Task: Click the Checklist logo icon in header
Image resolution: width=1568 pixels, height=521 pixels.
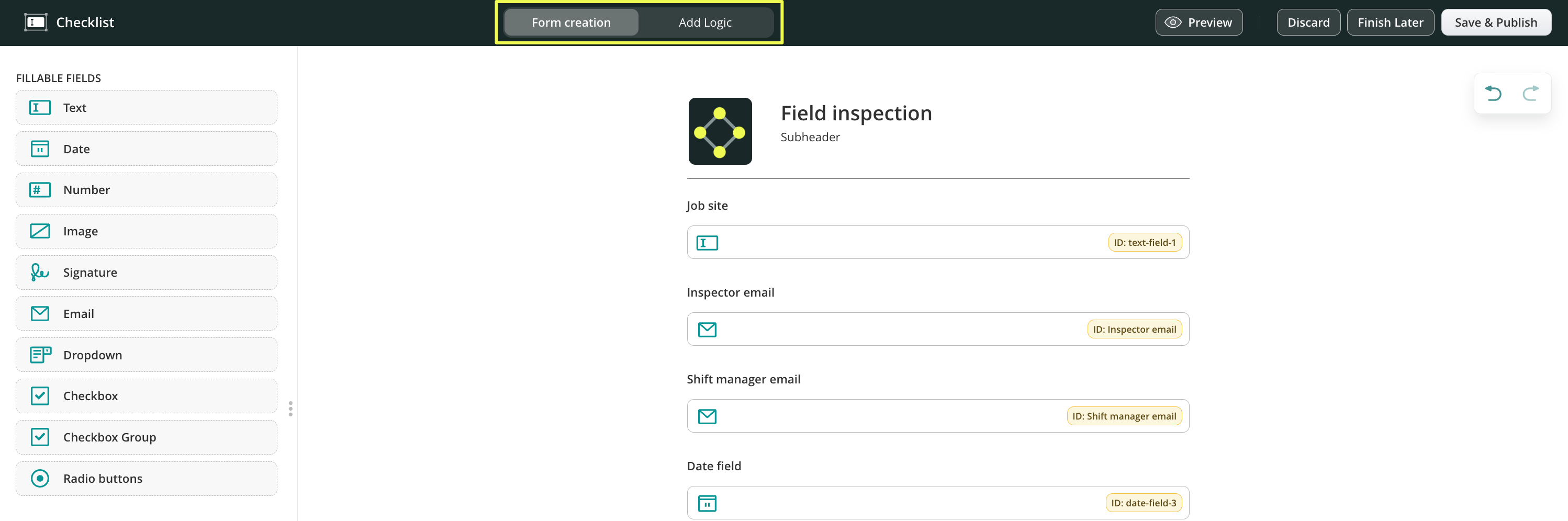Action: click(x=35, y=22)
